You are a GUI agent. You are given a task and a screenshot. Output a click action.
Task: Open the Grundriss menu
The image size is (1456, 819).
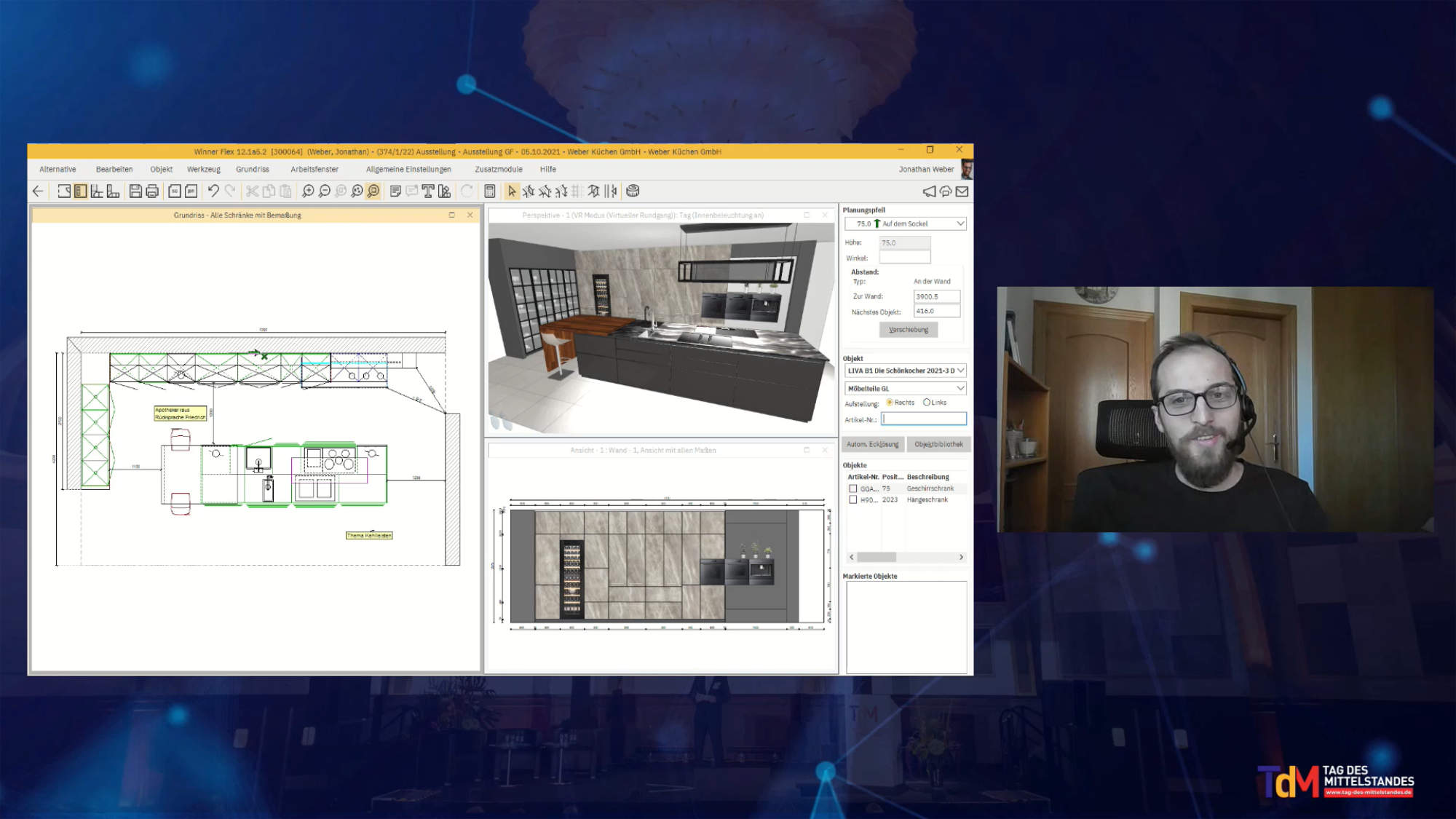(253, 170)
